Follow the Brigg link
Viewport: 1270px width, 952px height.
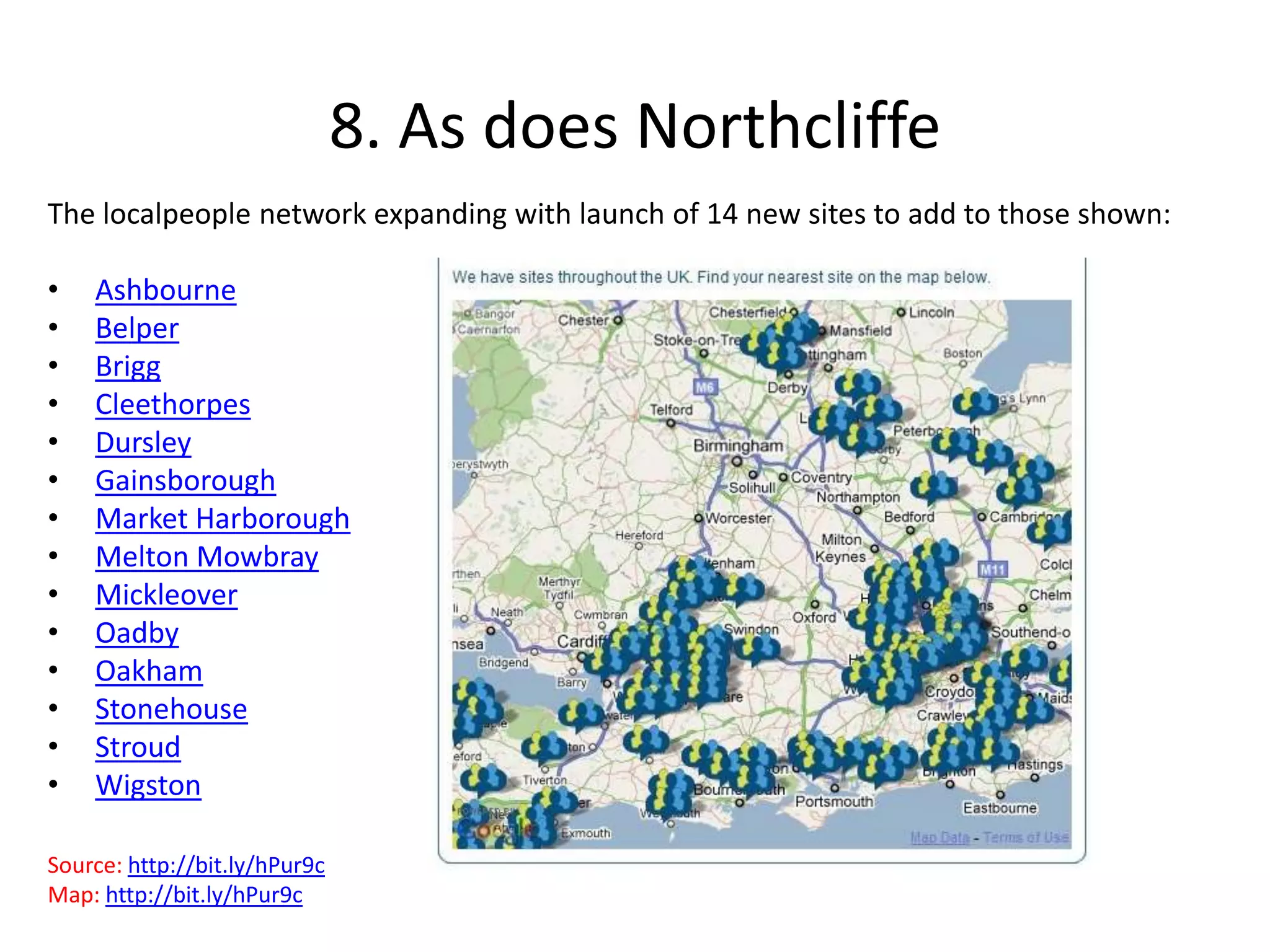pyautogui.click(x=128, y=366)
